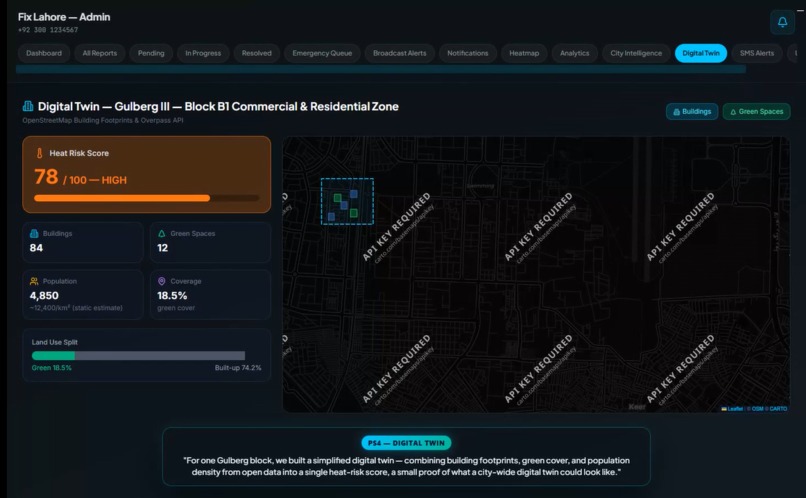Click the Green Spaces count 12
The image size is (806, 498).
pyautogui.click(x=162, y=248)
